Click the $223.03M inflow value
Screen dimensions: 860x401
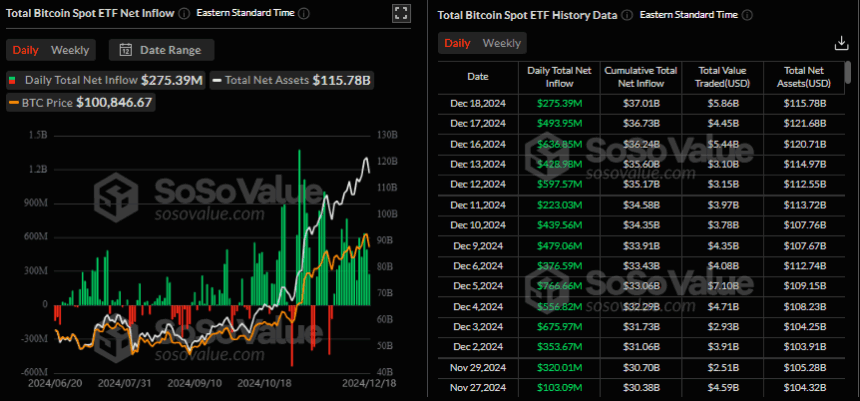point(559,205)
